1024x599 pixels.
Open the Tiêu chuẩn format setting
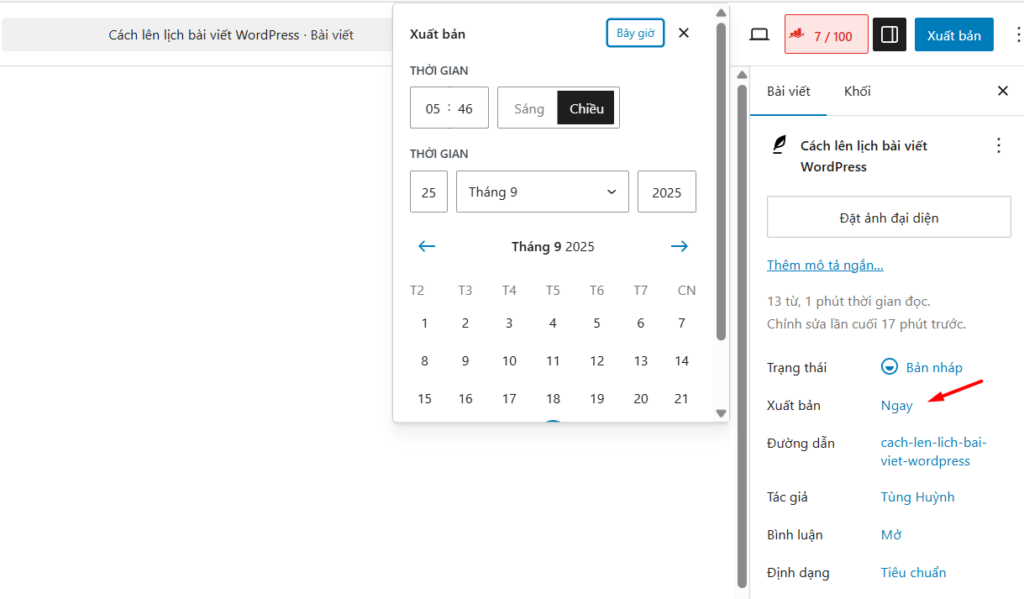click(x=913, y=573)
